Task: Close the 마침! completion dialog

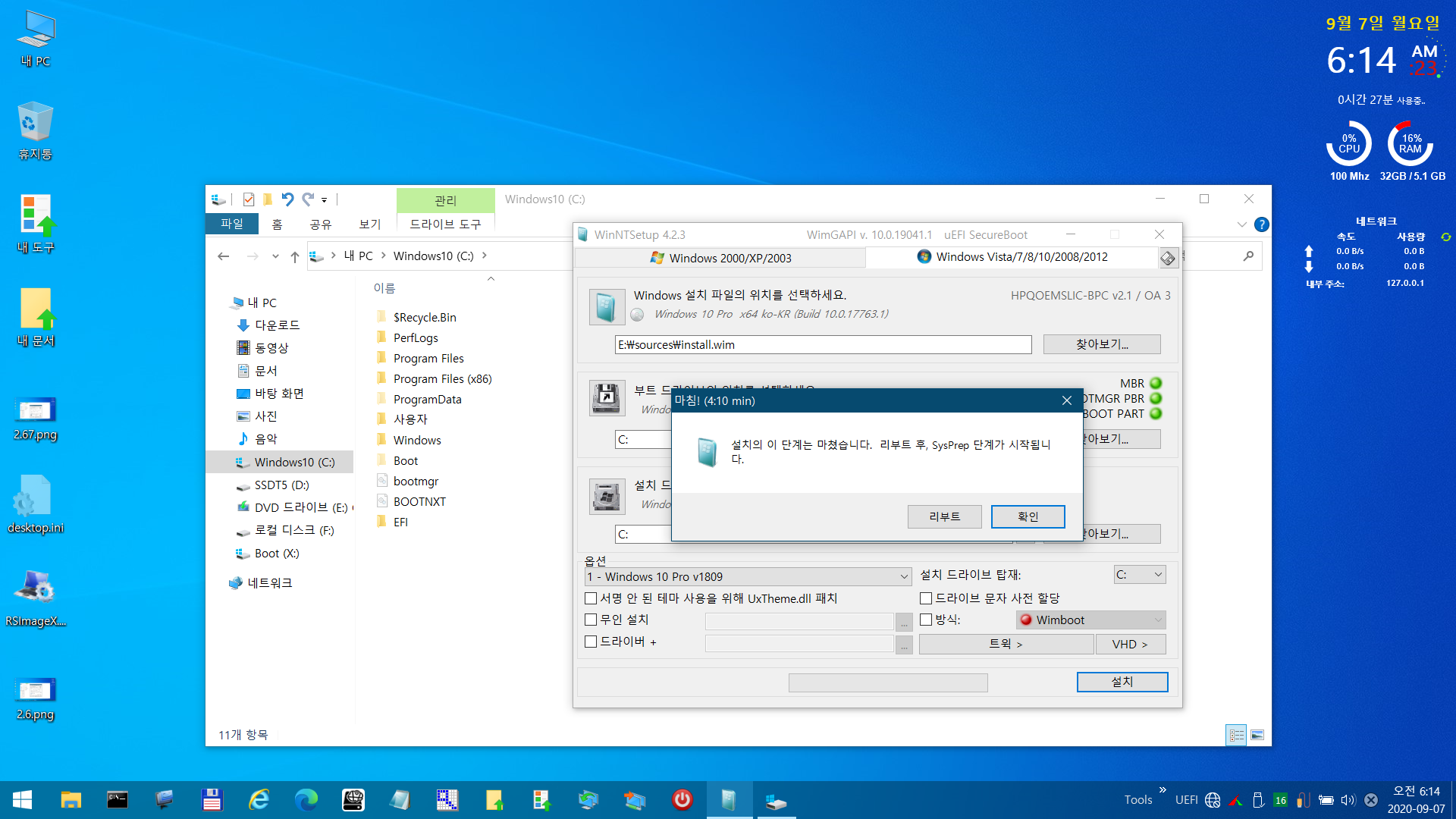Action: [1066, 400]
